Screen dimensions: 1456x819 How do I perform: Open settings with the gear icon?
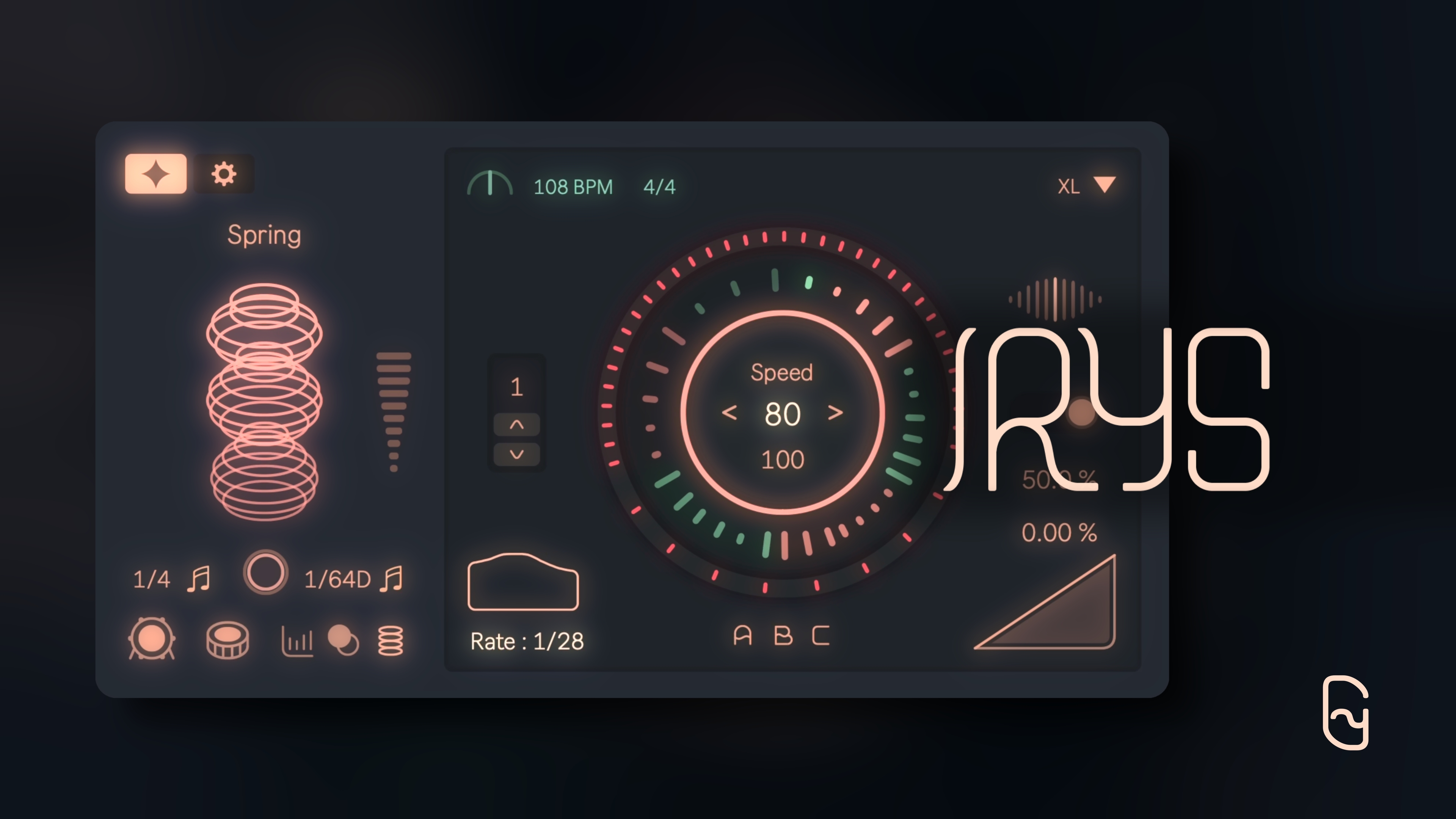coord(224,174)
